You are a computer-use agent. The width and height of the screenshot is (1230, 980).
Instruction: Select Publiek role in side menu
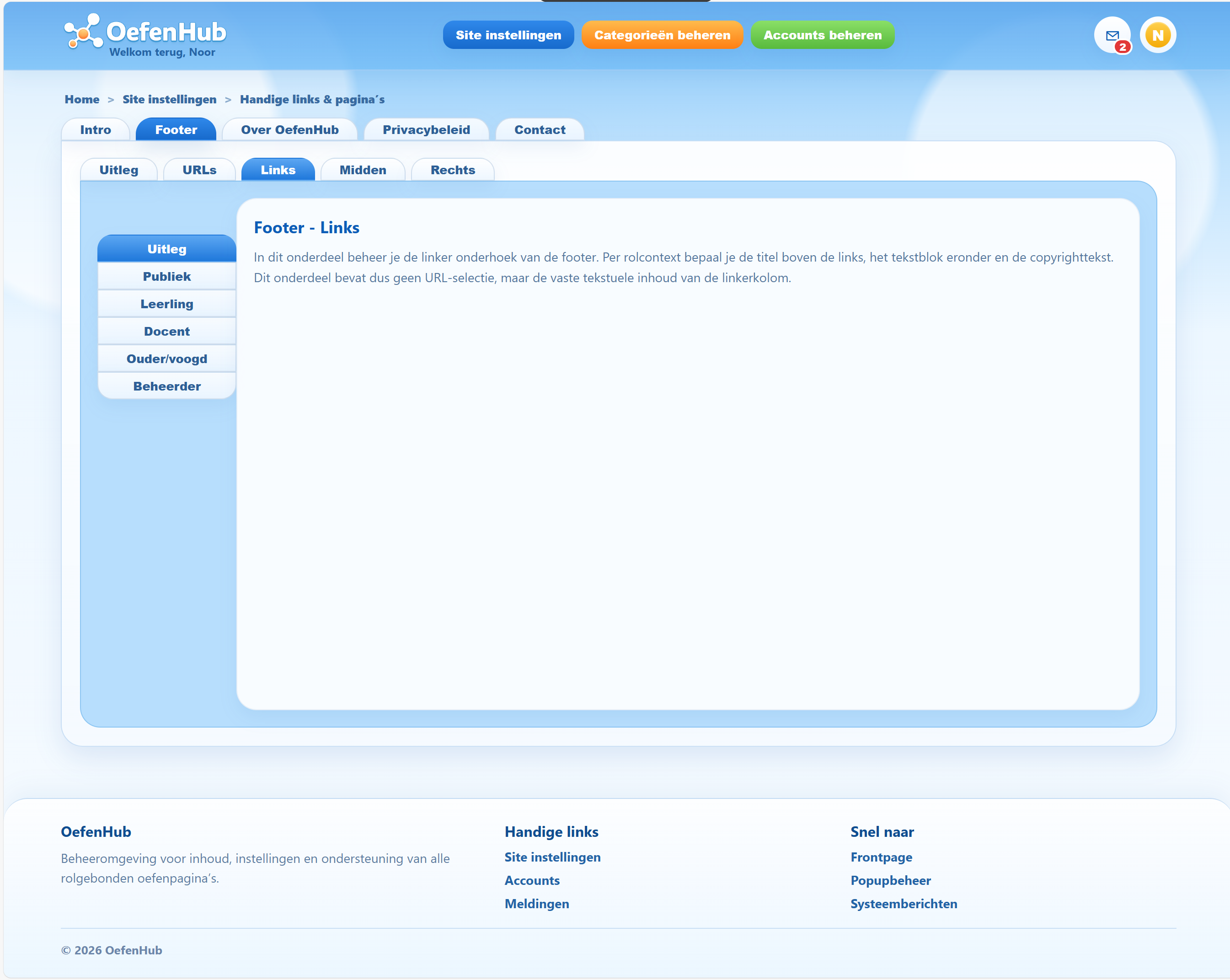[x=166, y=277]
